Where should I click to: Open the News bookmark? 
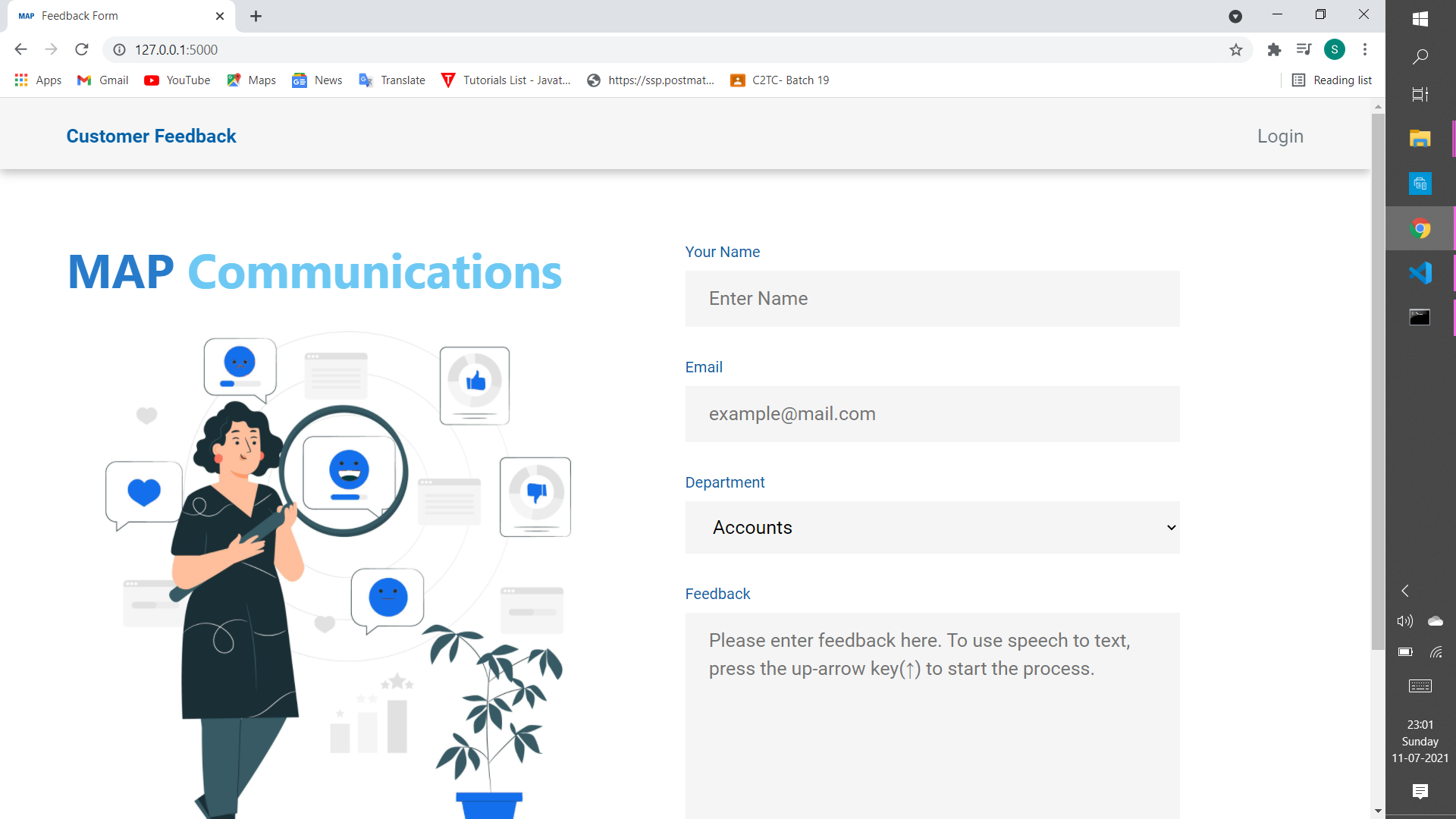pyautogui.click(x=316, y=80)
